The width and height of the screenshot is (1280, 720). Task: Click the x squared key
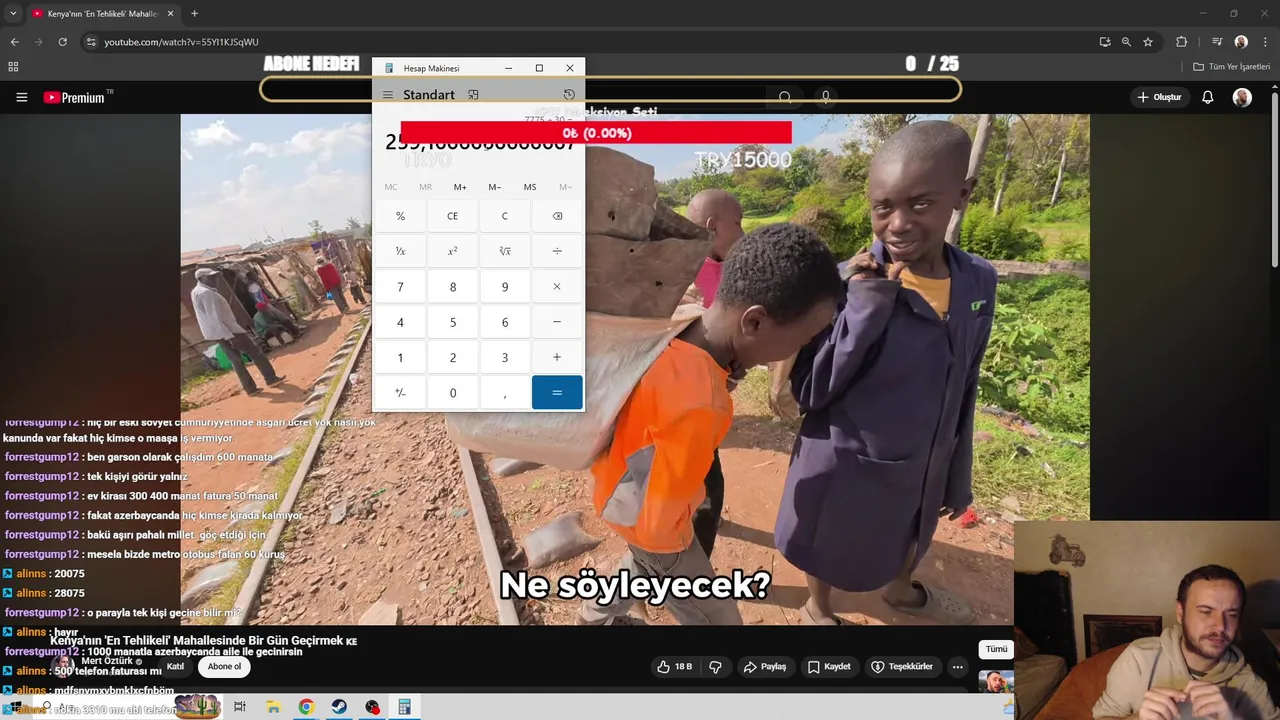click(452, 251)
